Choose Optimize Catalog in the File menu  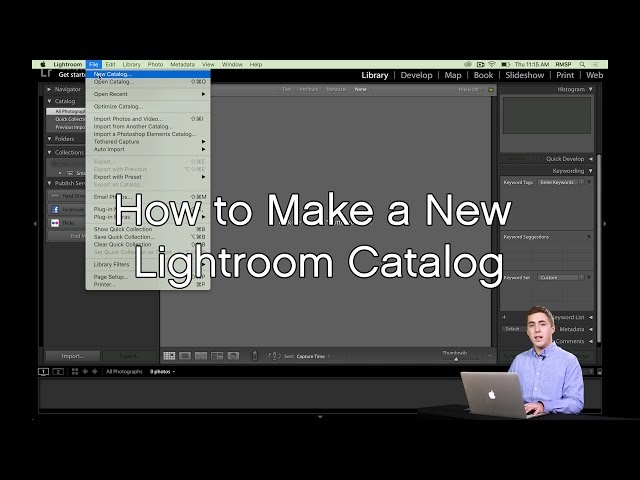(x=148, y=107)
